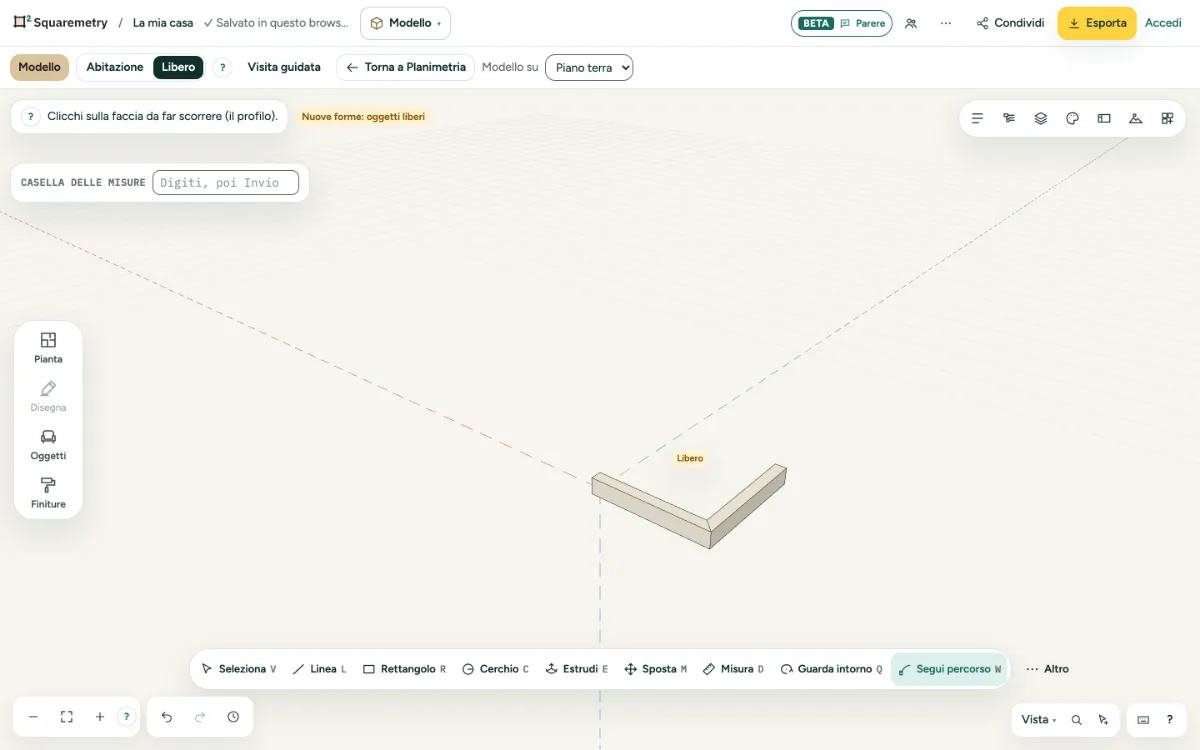Click Torna a Planimetria
This screenshot has width=1200, height=750.
click(x=405, y=67)
